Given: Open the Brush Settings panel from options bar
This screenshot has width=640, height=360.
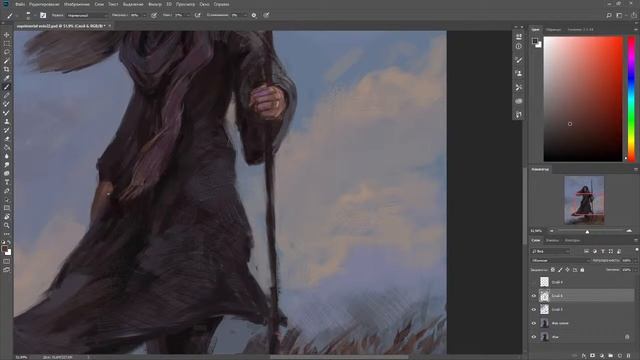Looking at the screenshot, I should pyautogui.click(x=43, y=15).
